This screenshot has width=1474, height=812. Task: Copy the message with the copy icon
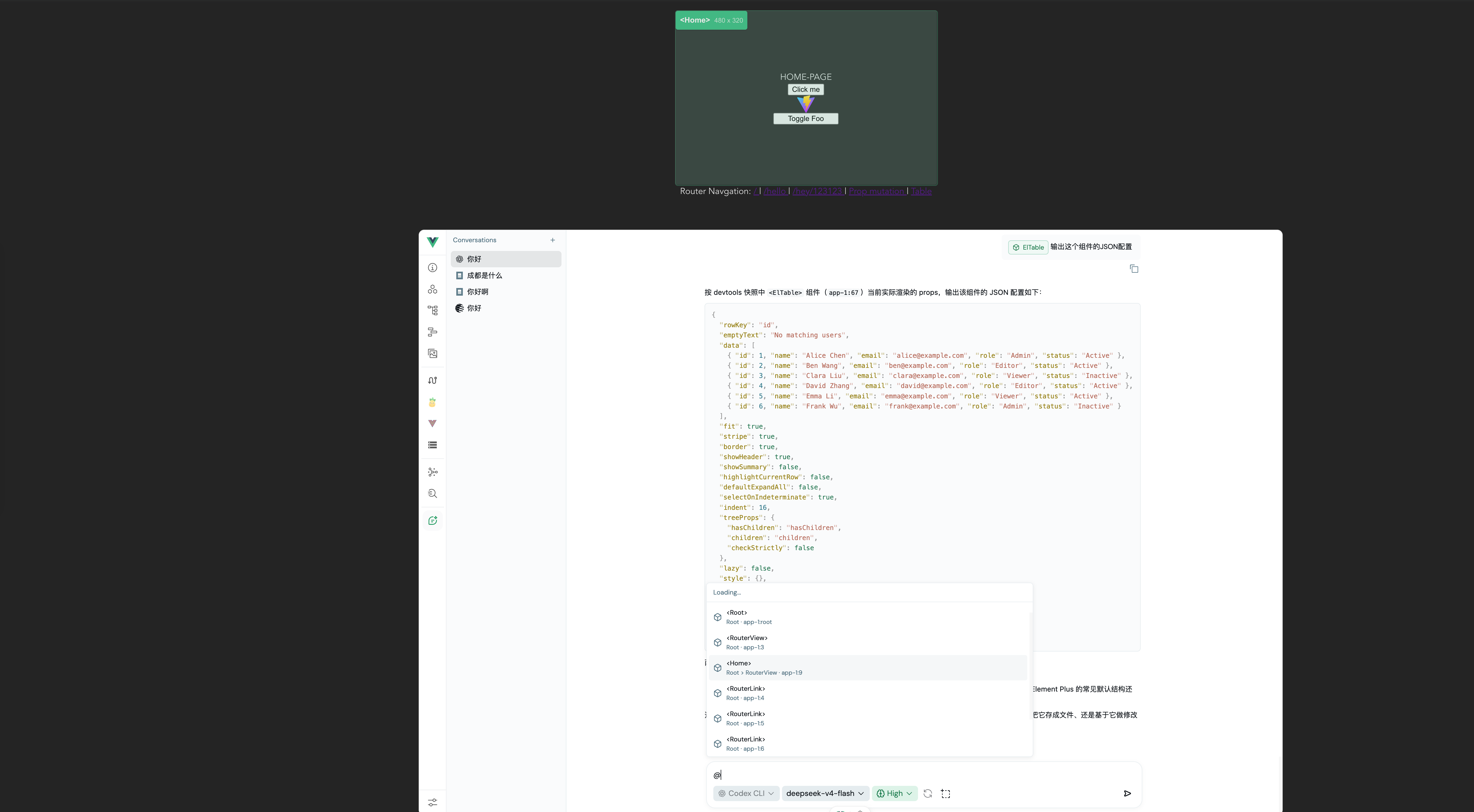click(1134, 269)
